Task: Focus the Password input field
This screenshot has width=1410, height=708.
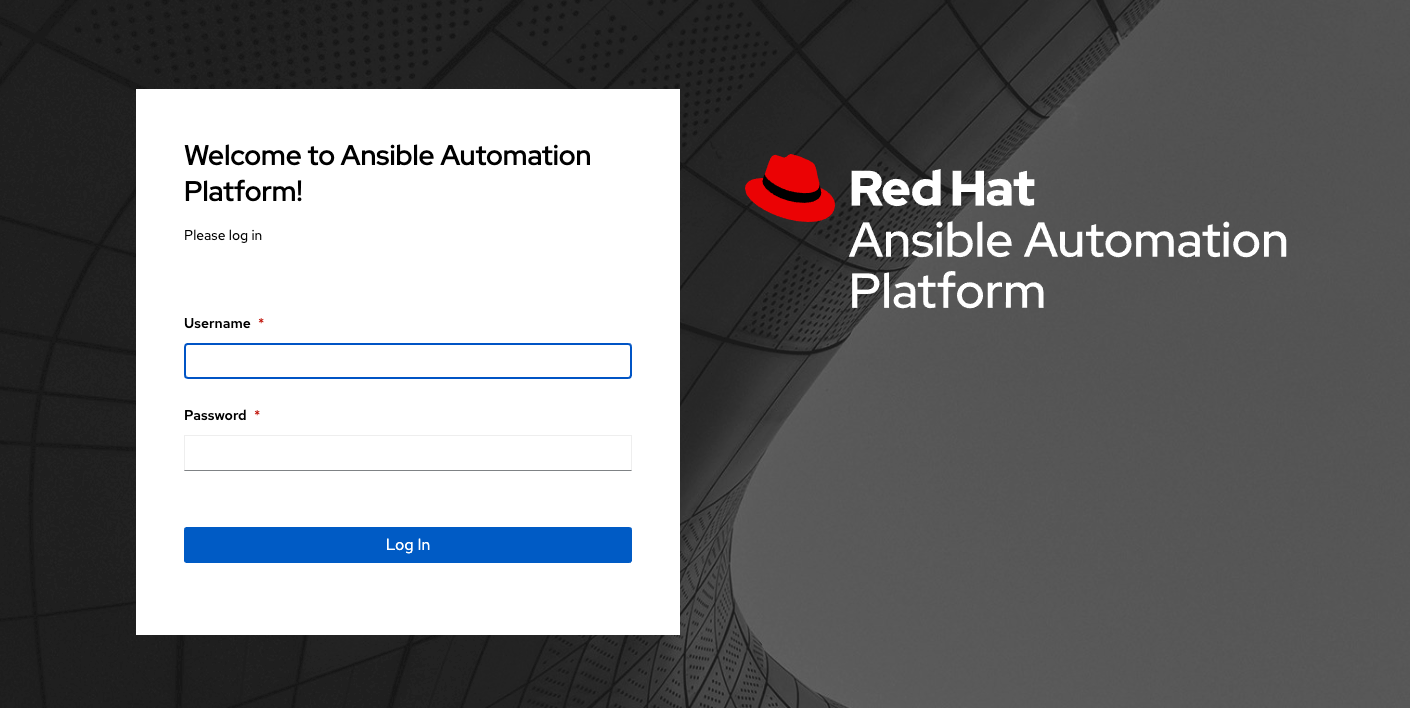Action: point(408,452)
